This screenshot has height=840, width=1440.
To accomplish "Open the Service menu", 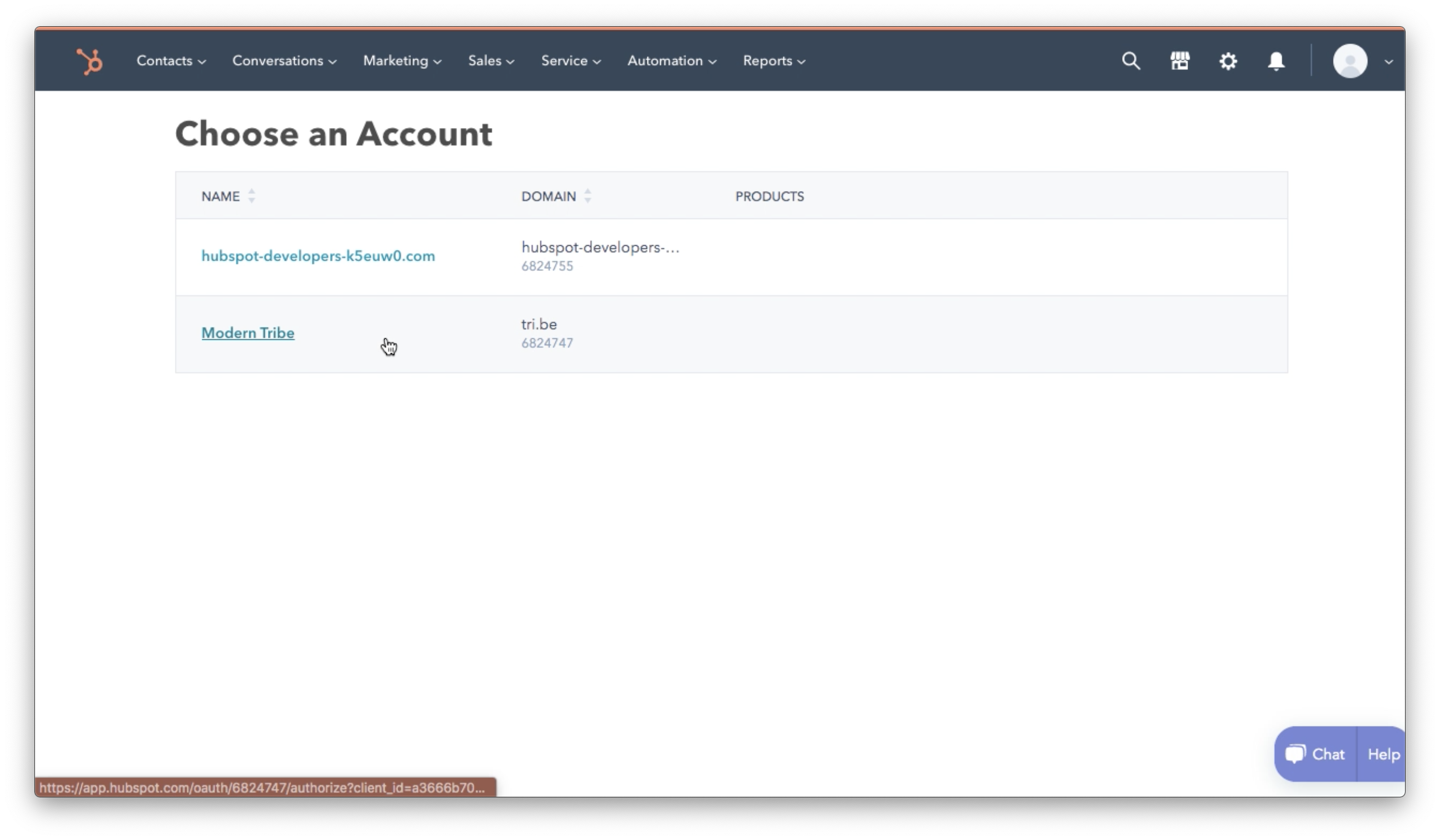I will (x=571, y=61).
